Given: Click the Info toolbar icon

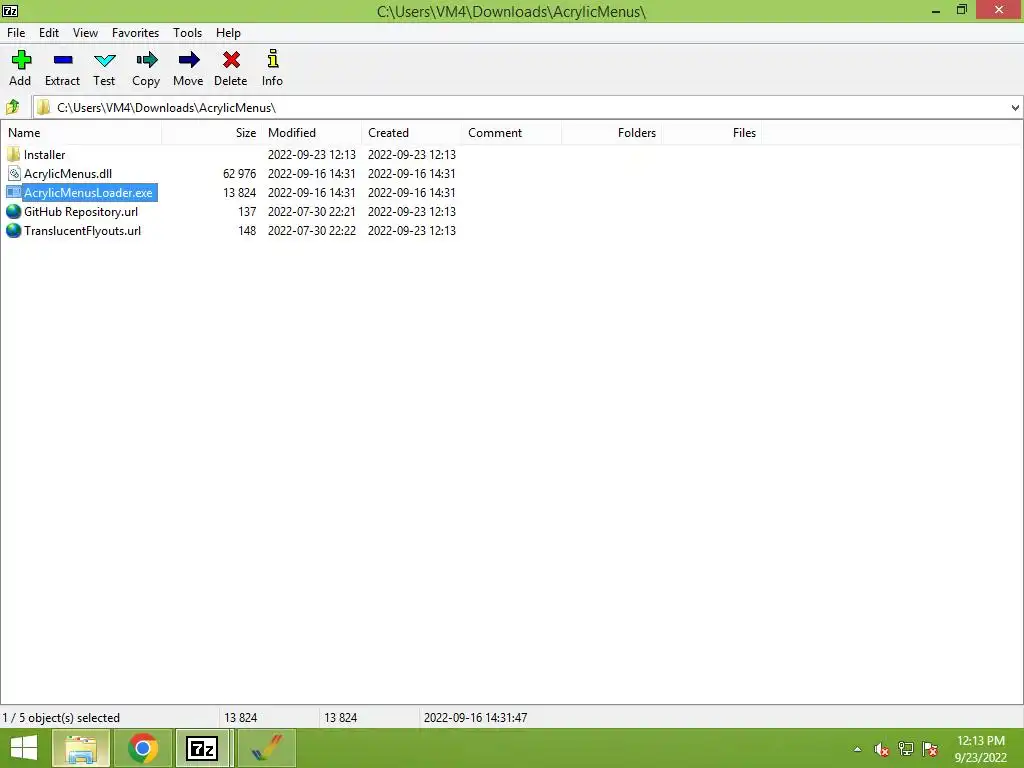Looking at the screenshot, I should (x=273, y=59).
